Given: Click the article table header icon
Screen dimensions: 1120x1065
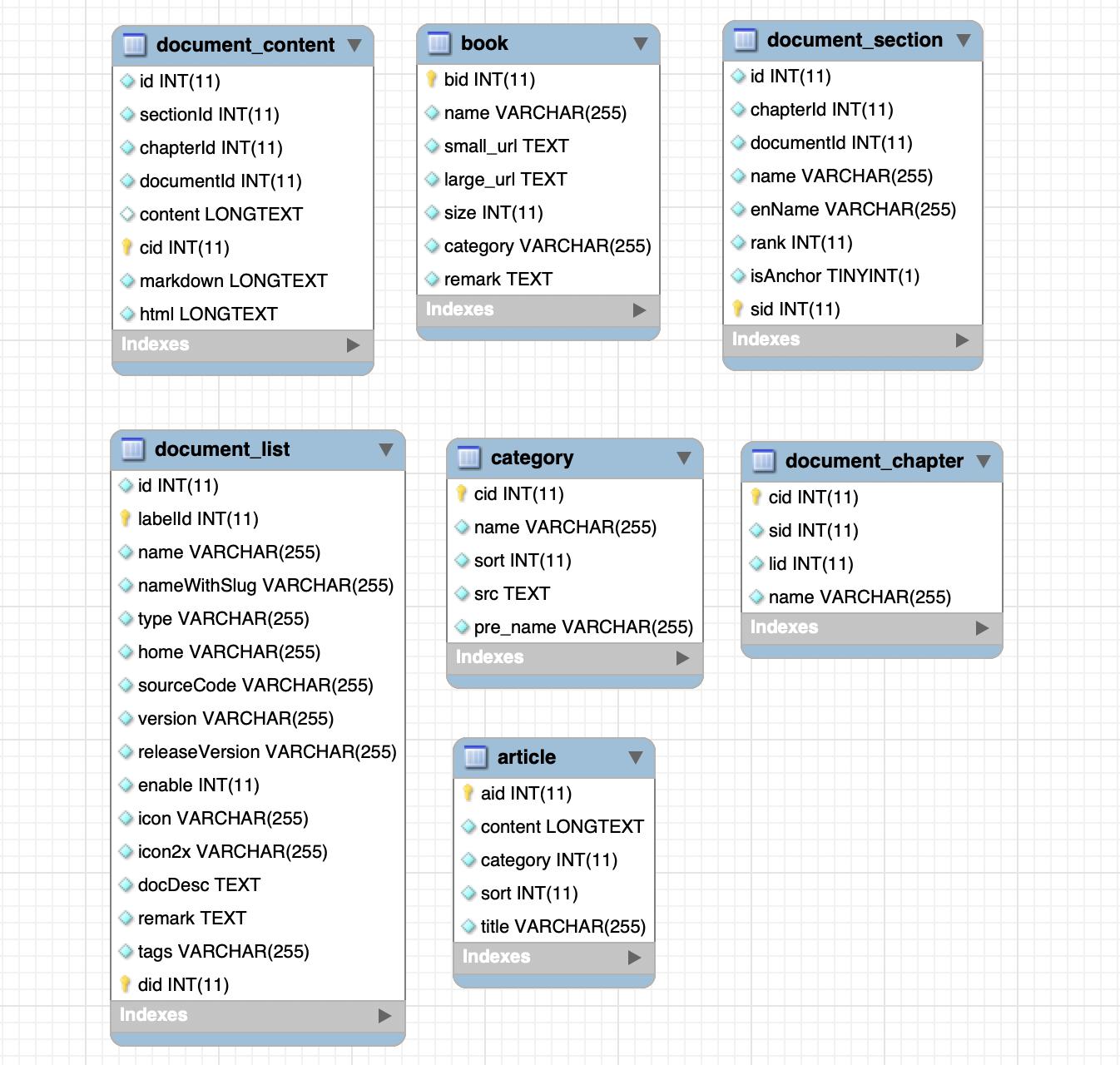Looking at the screenshot, I should click(475, 757).
